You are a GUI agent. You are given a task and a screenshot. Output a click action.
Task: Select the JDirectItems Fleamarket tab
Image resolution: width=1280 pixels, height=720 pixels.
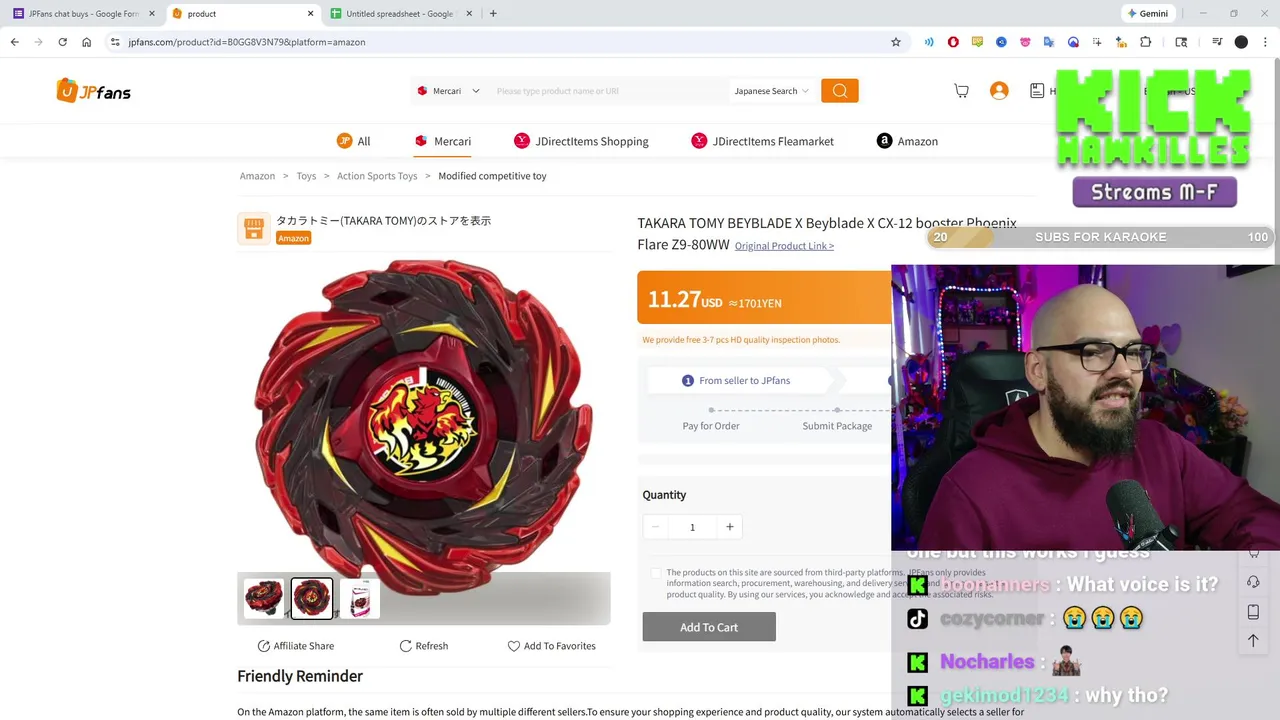pos(763,141)
